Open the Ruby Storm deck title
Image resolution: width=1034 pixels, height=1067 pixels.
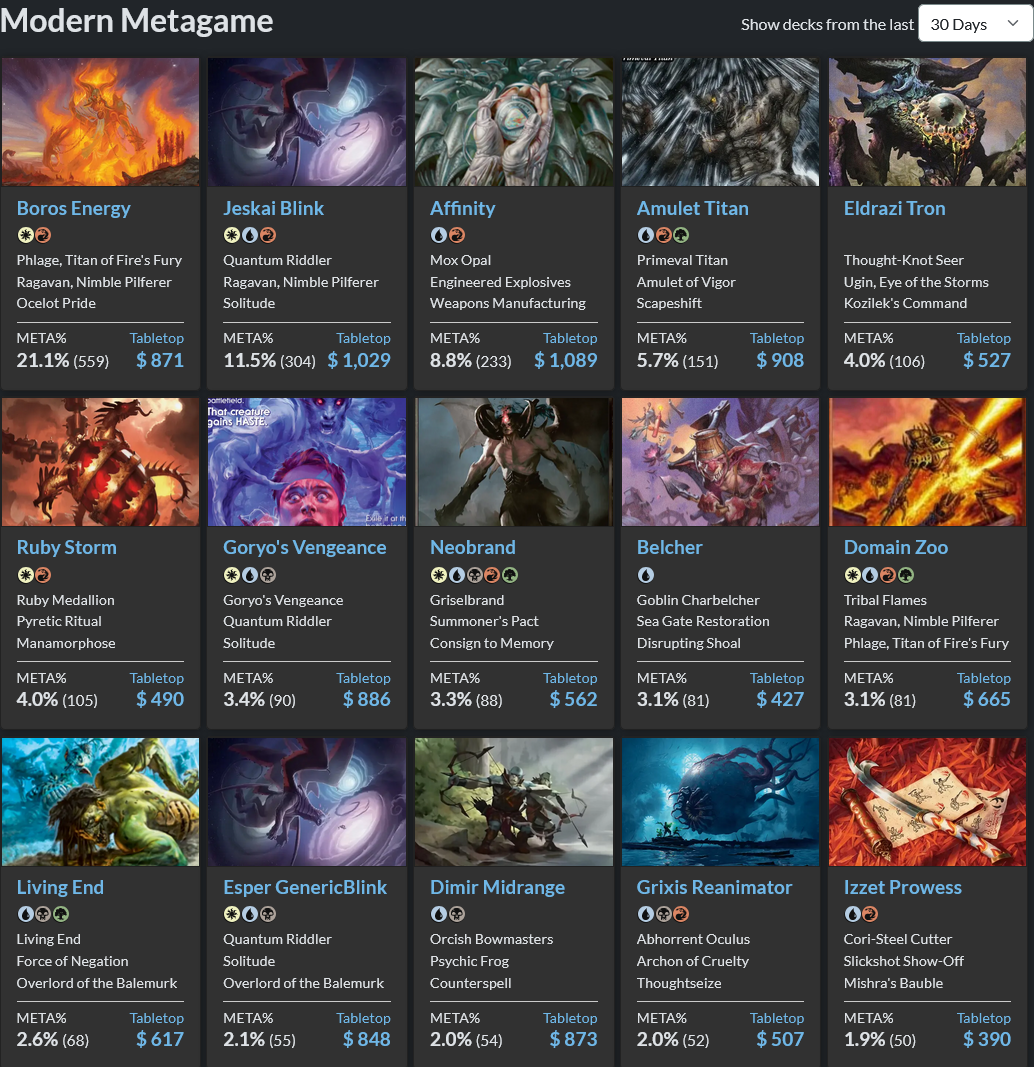(x=67, y=547)
